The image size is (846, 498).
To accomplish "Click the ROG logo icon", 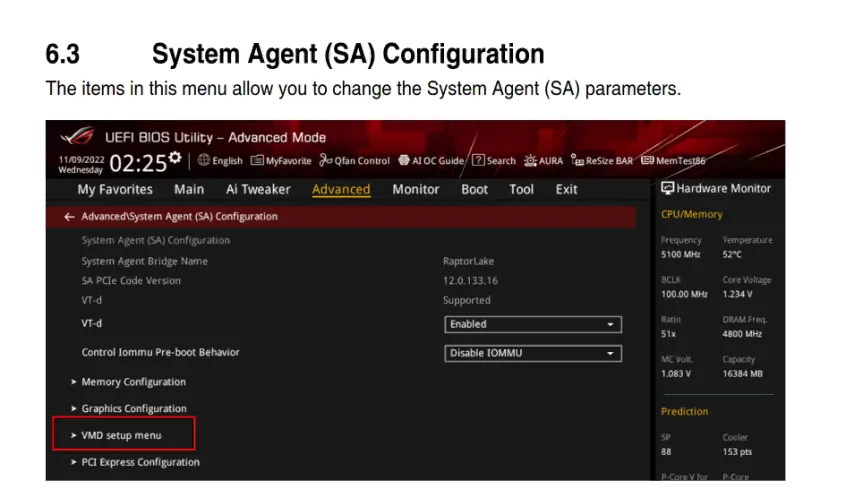I will coord(78,136).
